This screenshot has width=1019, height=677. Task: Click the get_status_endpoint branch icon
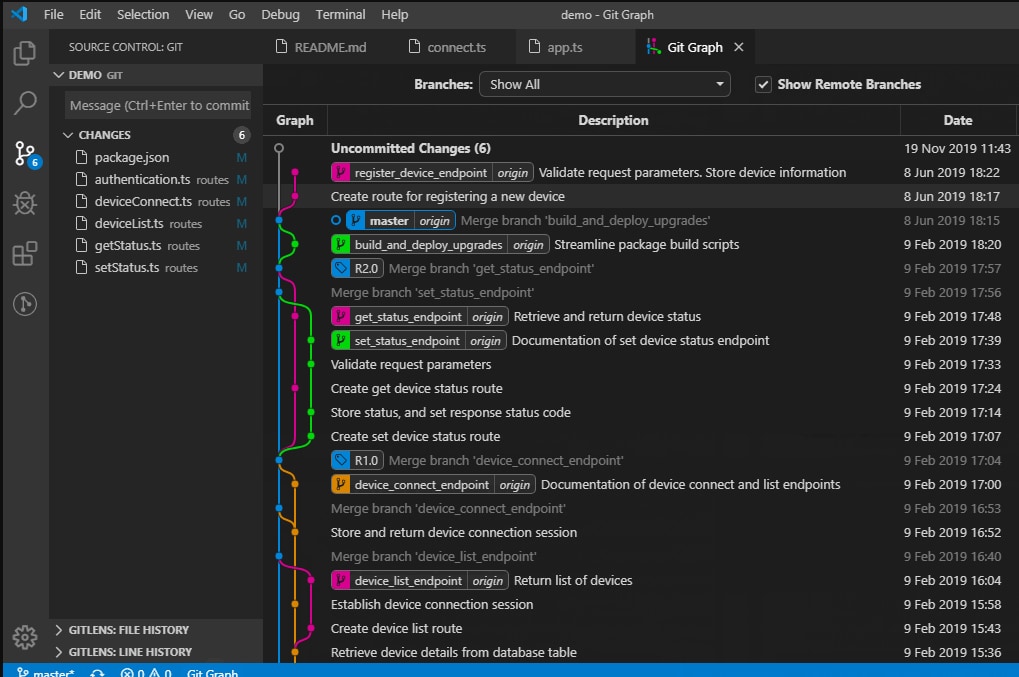tap(340, 316)
